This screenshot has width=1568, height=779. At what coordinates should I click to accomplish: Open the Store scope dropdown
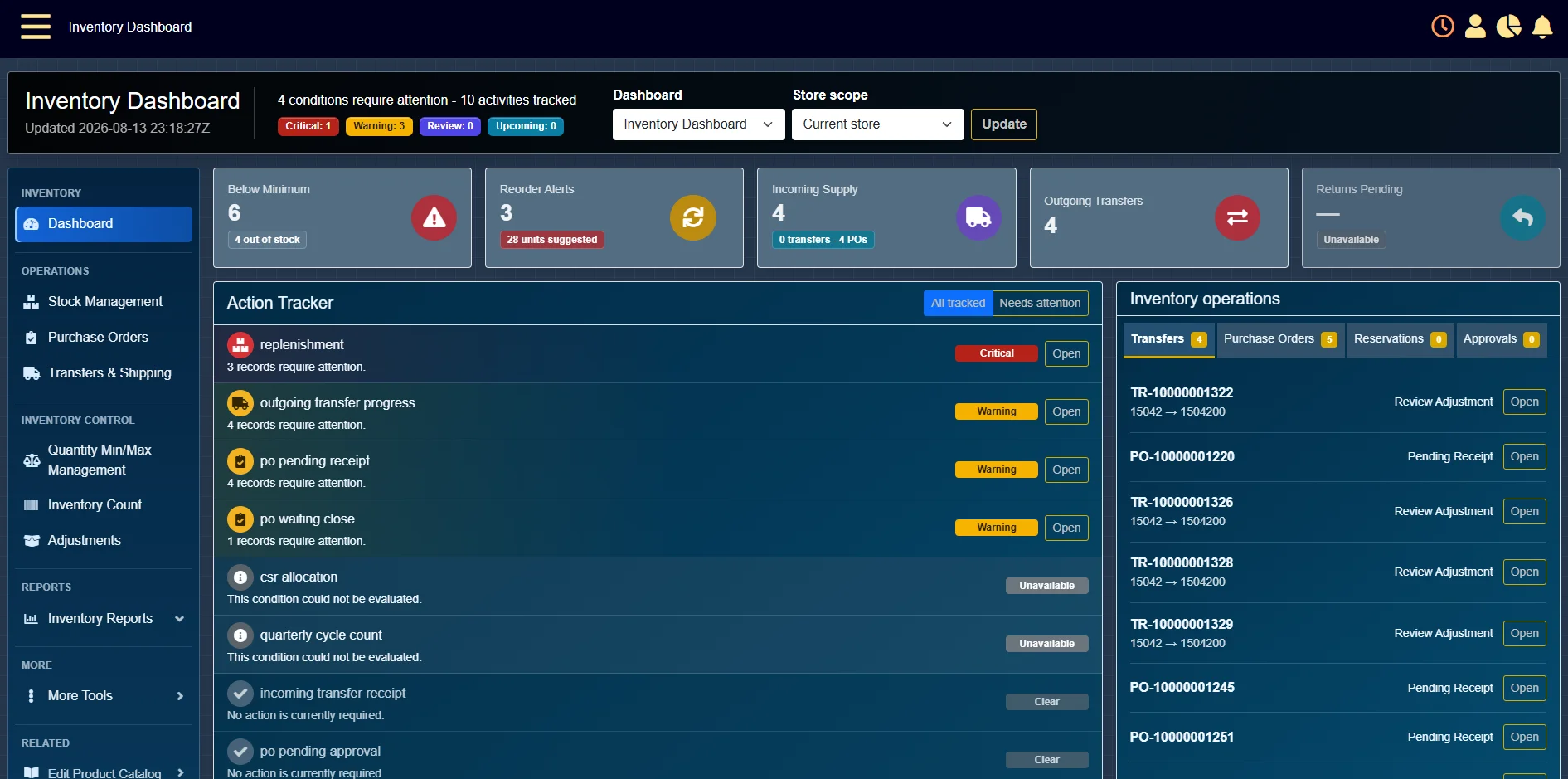click(x=877, y=124)
